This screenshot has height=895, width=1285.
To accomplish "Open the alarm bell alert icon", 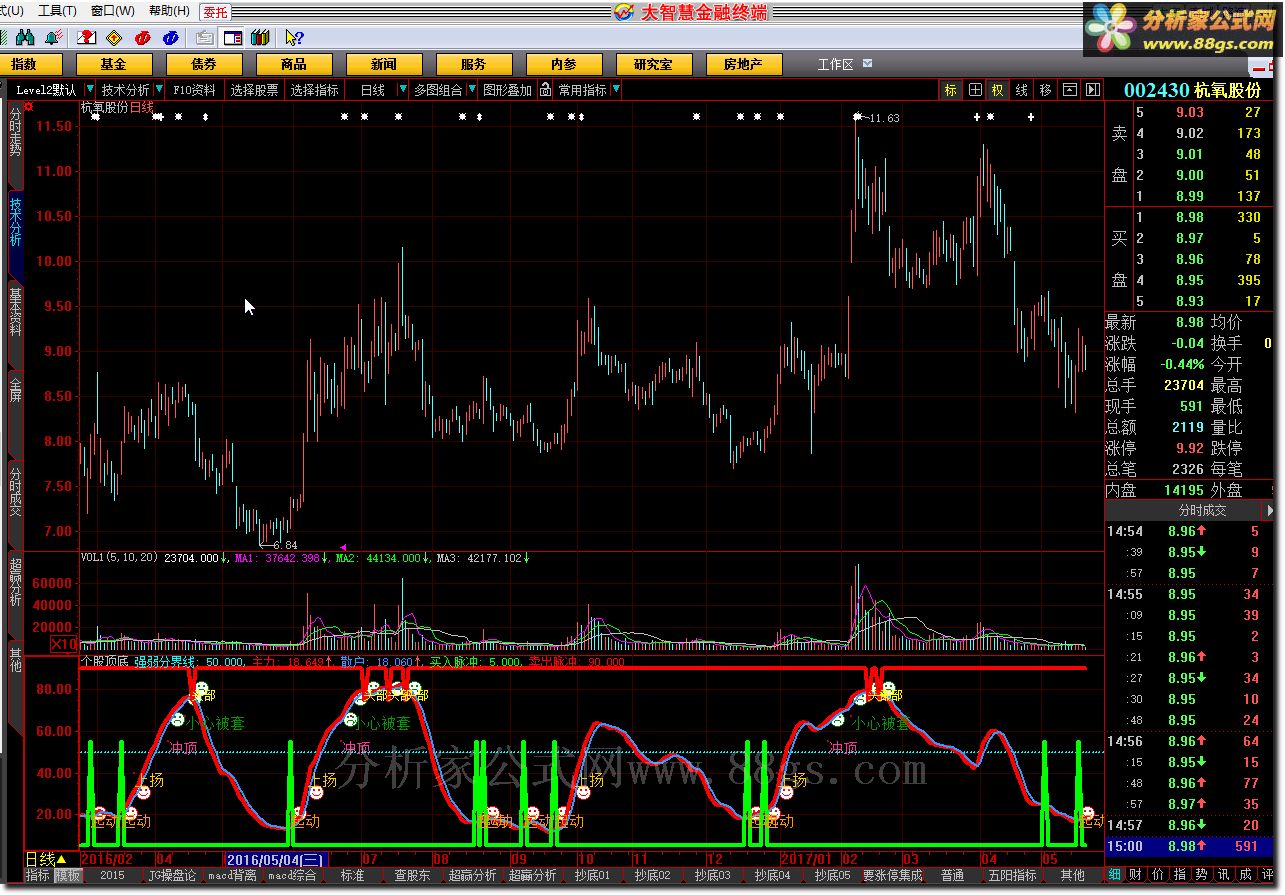I will tap(54, 38).
